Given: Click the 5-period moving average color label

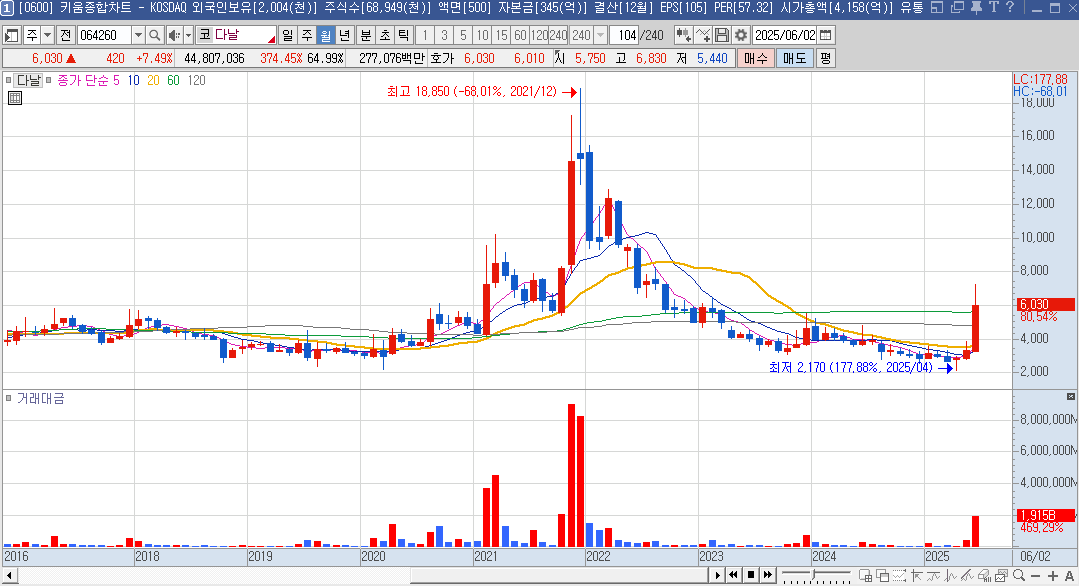Looking at the screenshot, I should click(x=116, y=80).
